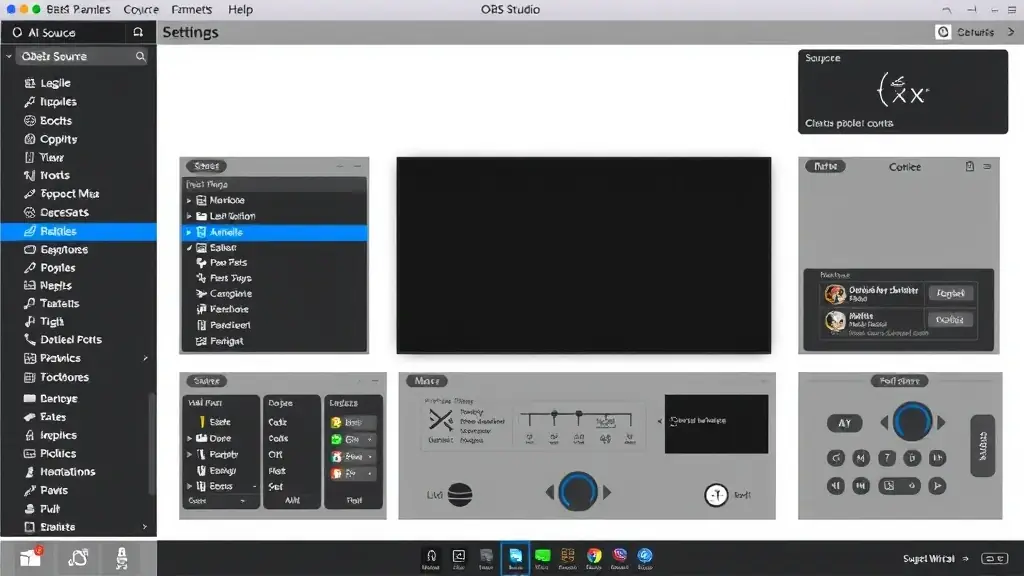Open the Beits Pamles menu

pos(78,9)
